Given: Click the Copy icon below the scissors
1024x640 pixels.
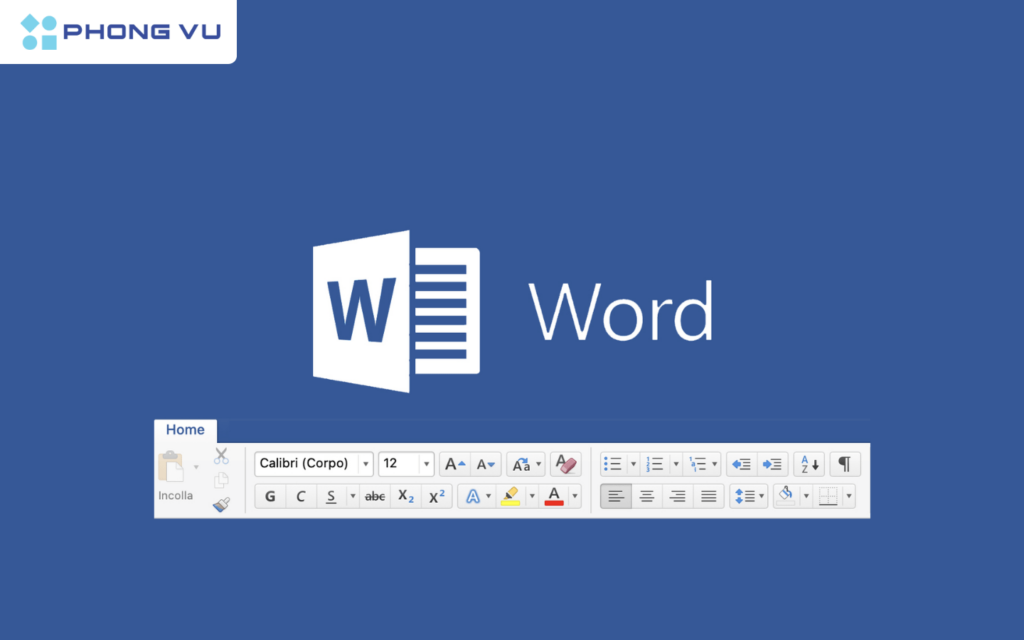Looking at the screenshot, I should click(x=220, y=480).
